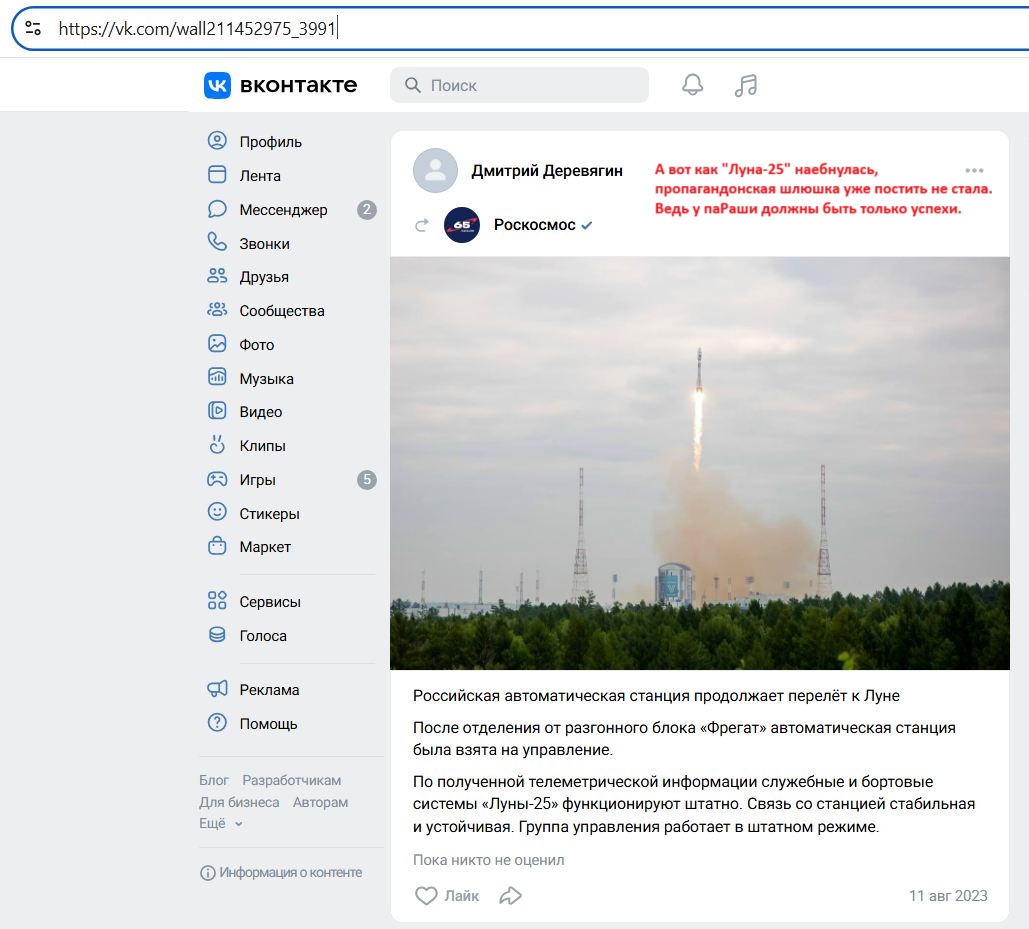Click the Авторам footer link
Screen dimensions: 1029x929
coord(320,802)
